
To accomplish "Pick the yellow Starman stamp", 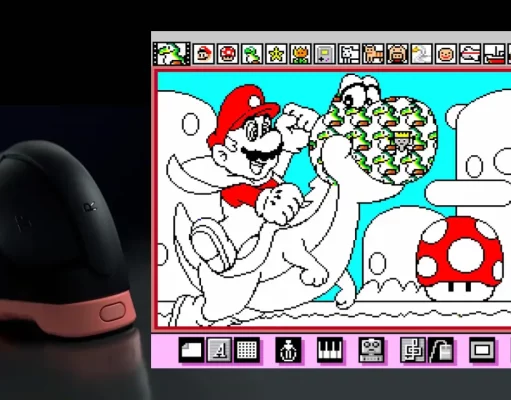I will click(276, 54).
